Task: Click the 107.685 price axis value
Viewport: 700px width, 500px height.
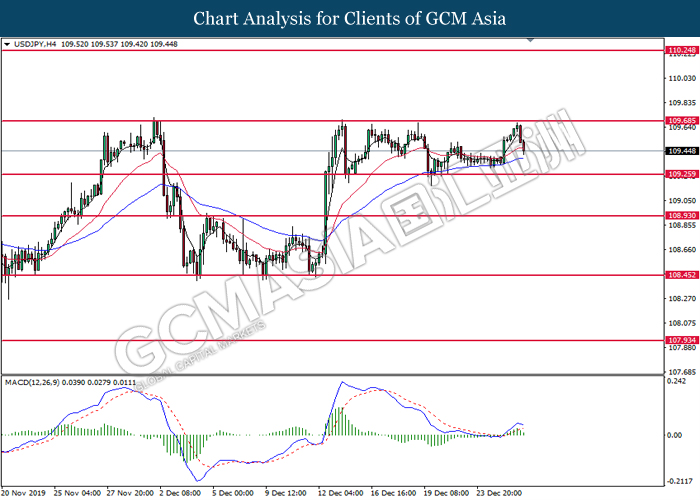Action: pyautogui.click(x=682, y=372)
